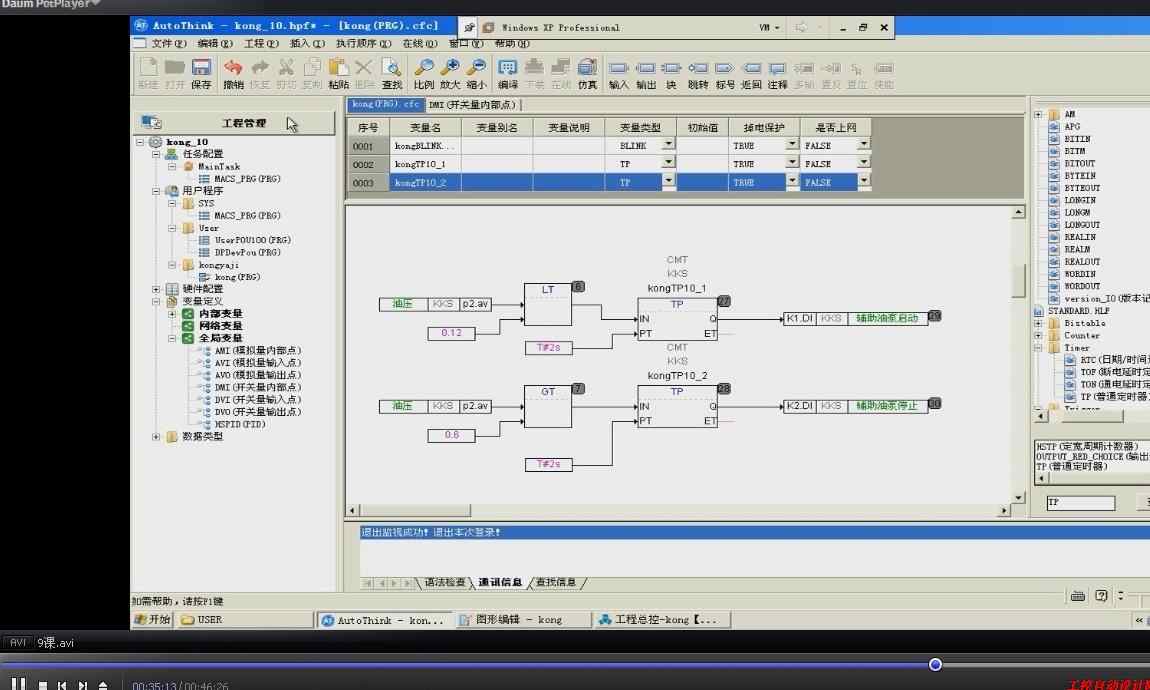
Task: Expand the 数据类型 tree node
Action: click(x=155, y=436)
